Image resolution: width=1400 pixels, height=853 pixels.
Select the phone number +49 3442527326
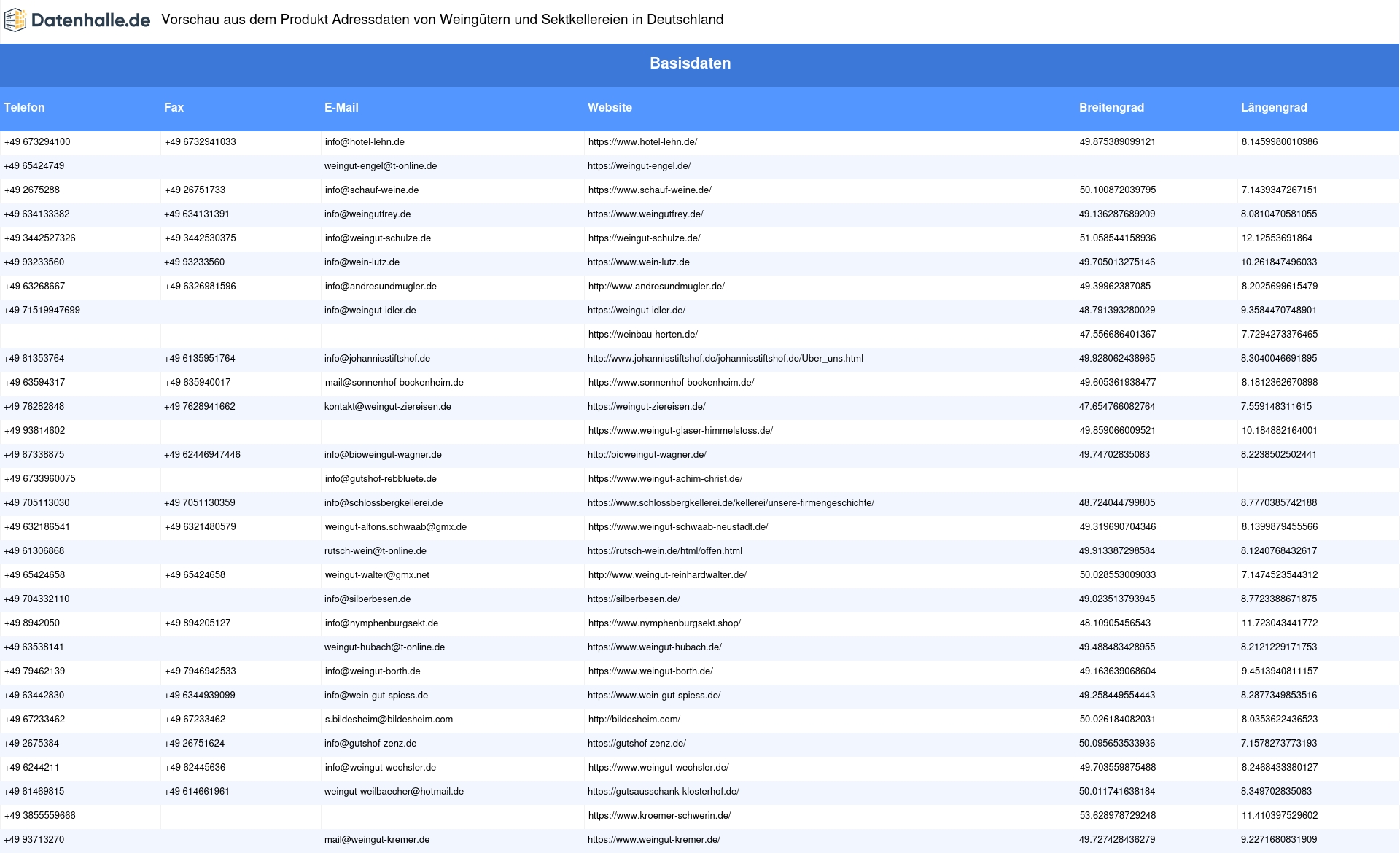pyautogui.click(x=39, y=238)
